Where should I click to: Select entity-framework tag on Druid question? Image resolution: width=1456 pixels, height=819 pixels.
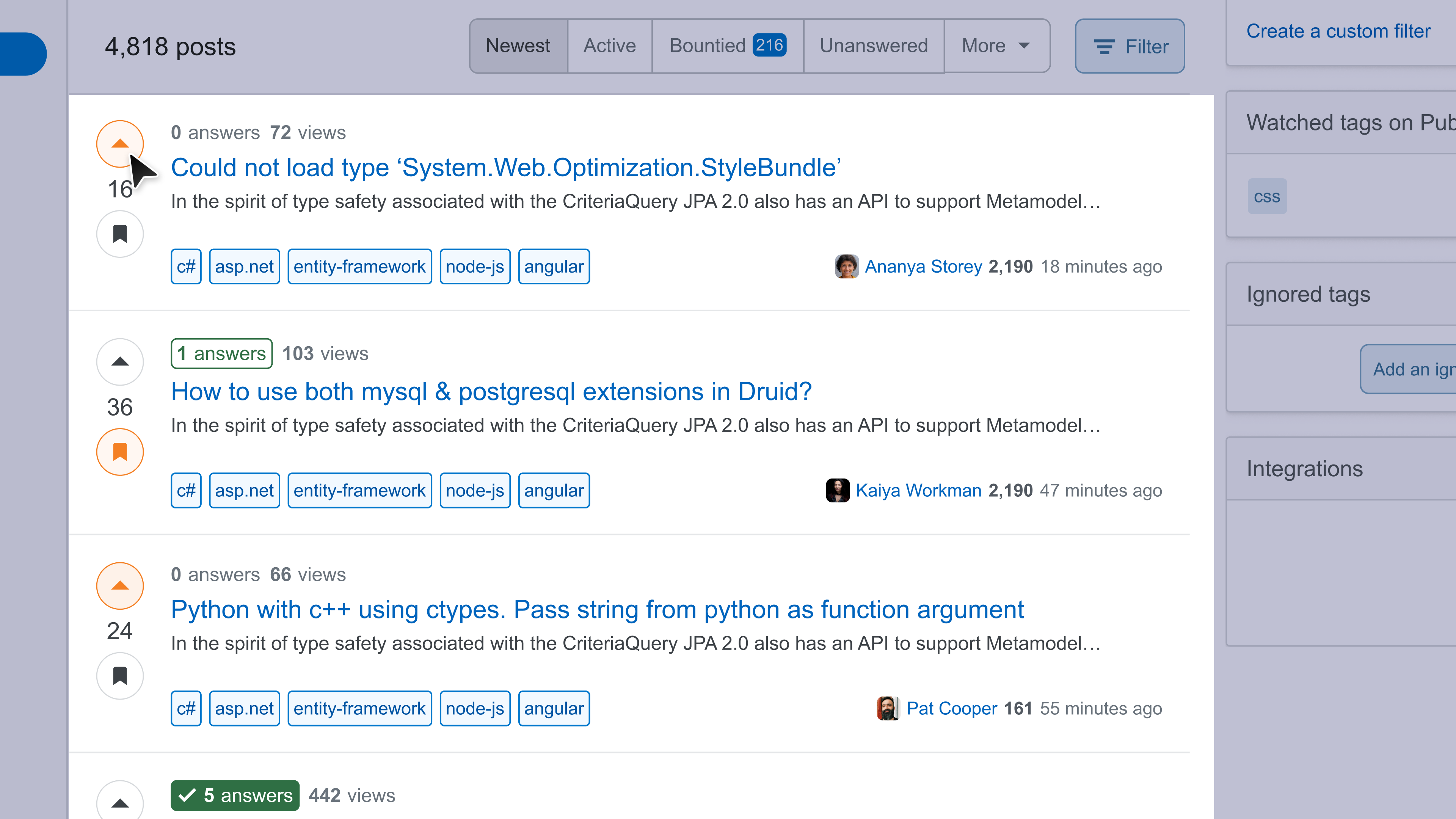click(x=359, y=490)
